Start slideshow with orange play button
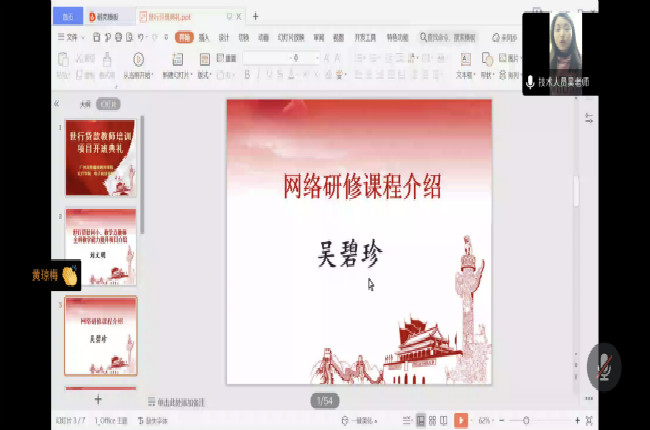The width and height of the screenshot is (650, 430). (461, 420)
